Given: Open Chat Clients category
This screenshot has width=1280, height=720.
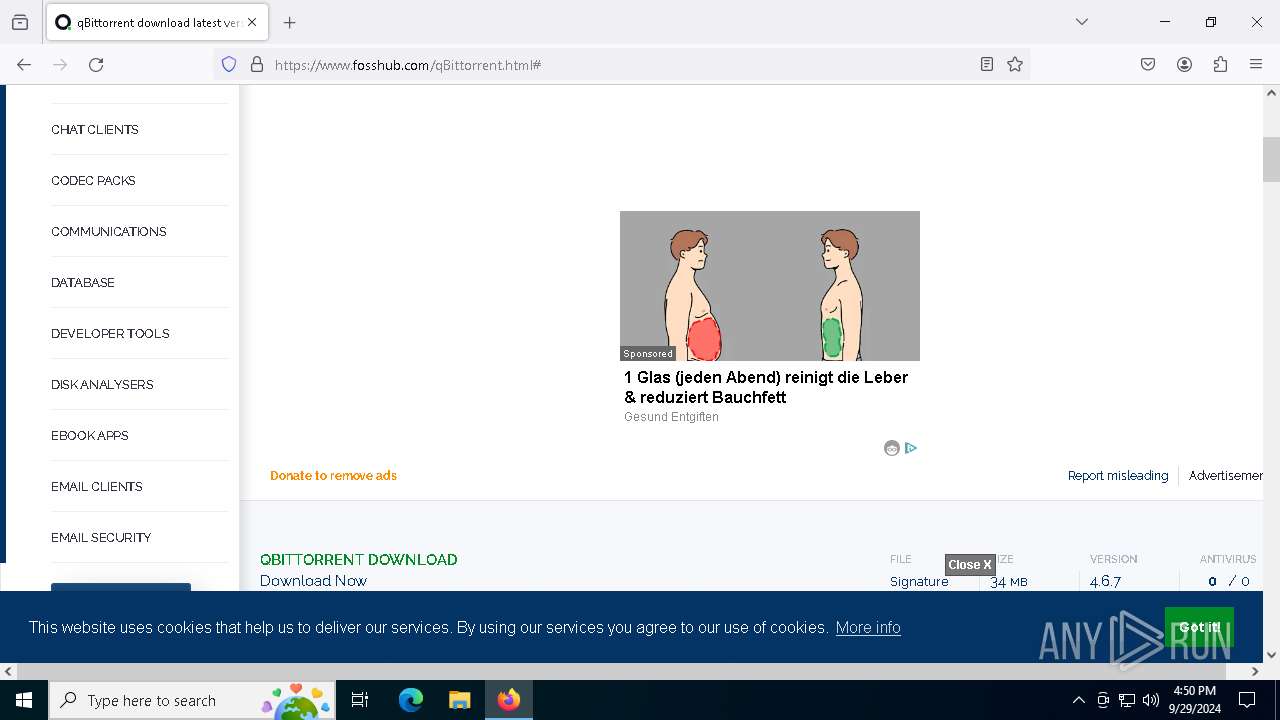Looking at the screenshot, I should tap(95, 130).
